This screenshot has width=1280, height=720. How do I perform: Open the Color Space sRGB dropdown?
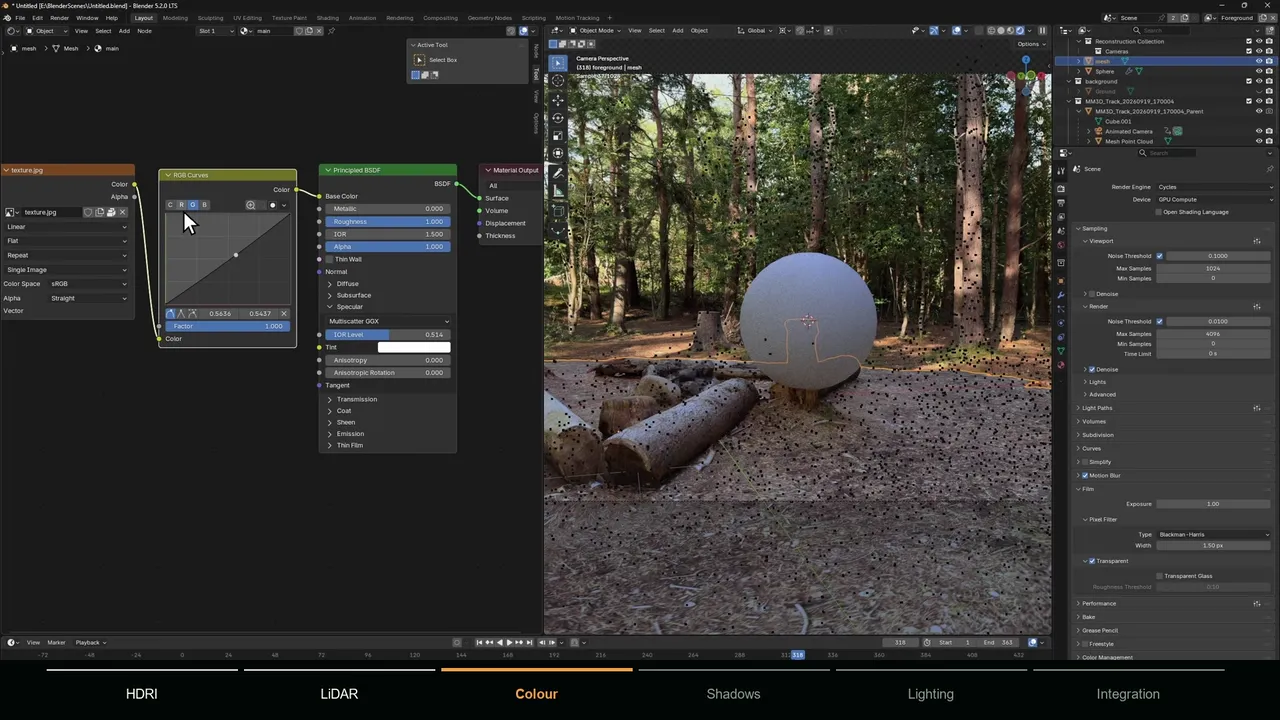(x=88, y=284)
